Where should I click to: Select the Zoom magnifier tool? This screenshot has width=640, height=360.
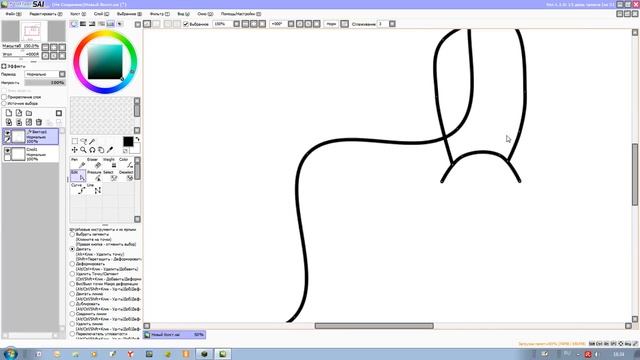[83, 150]
